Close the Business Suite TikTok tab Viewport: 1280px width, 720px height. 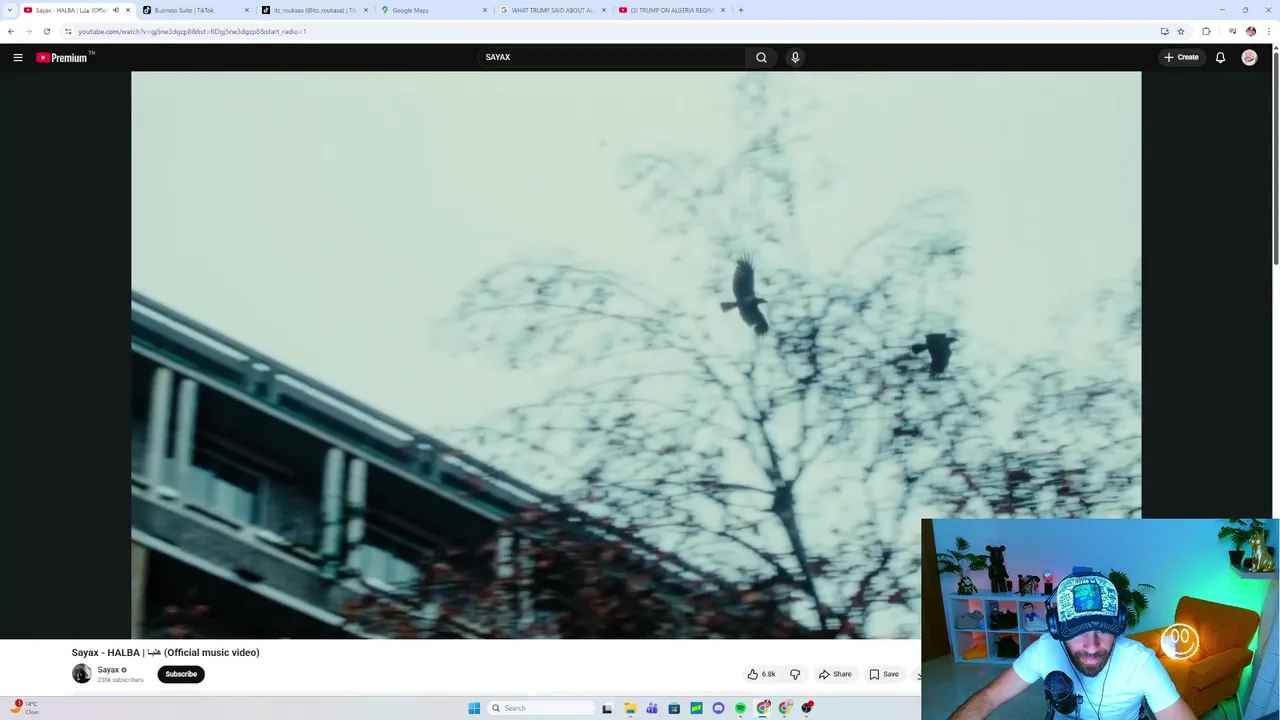tap(247, 10)
